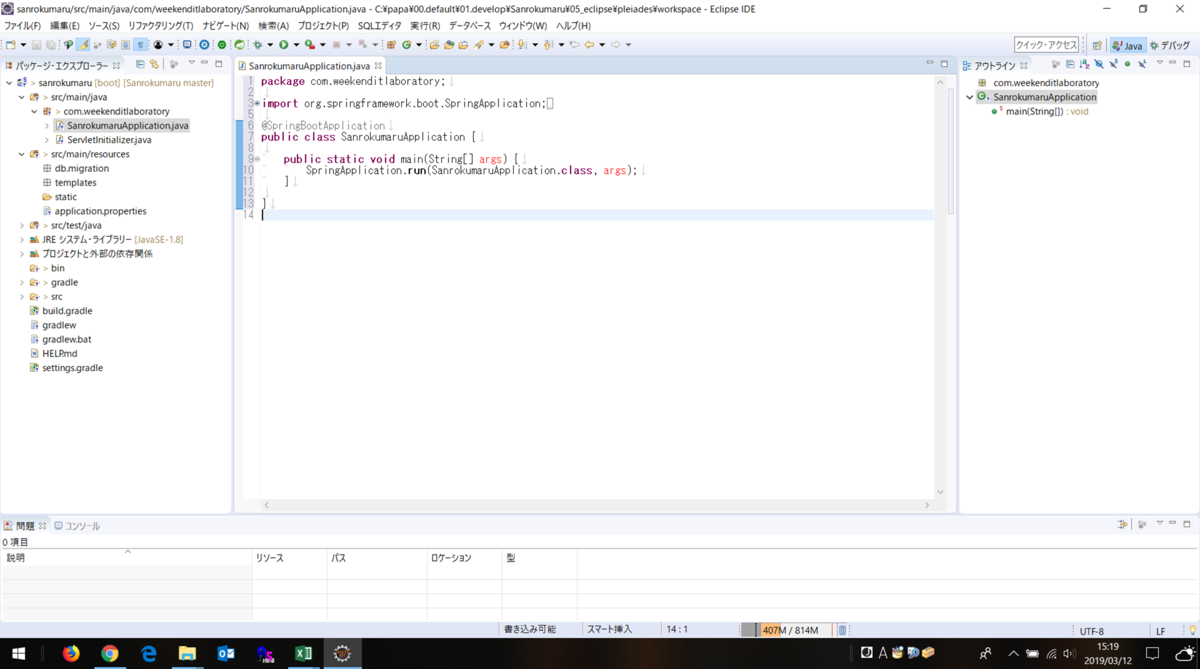1200x669 pixels.
Task: Switch to the デバッグ perspective
Action: click(x=1168, y=45)
